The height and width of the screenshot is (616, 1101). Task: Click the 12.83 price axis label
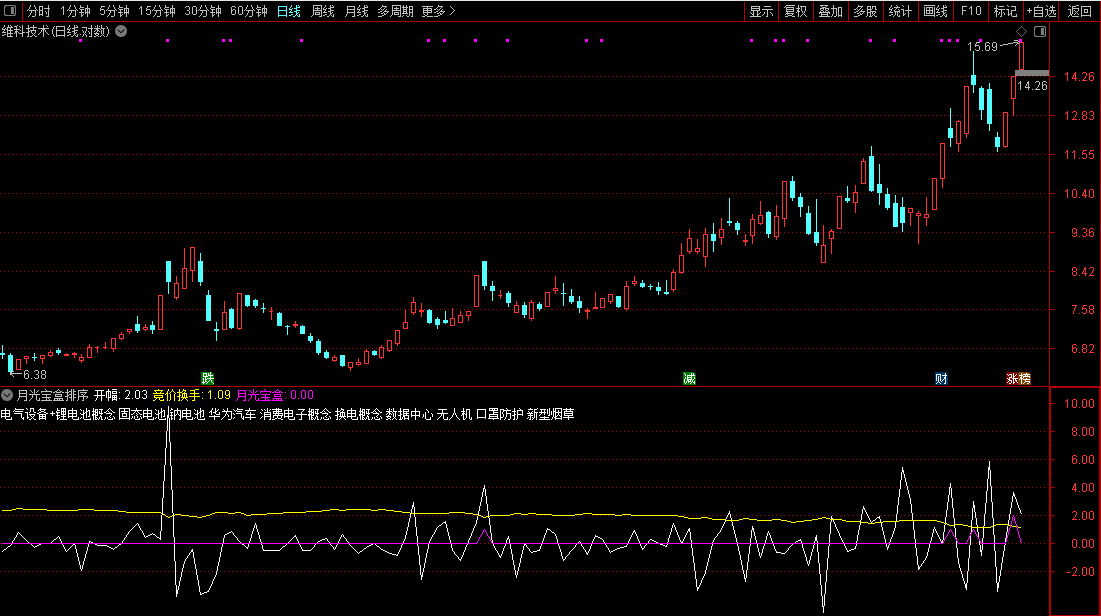click(1079, 115)
